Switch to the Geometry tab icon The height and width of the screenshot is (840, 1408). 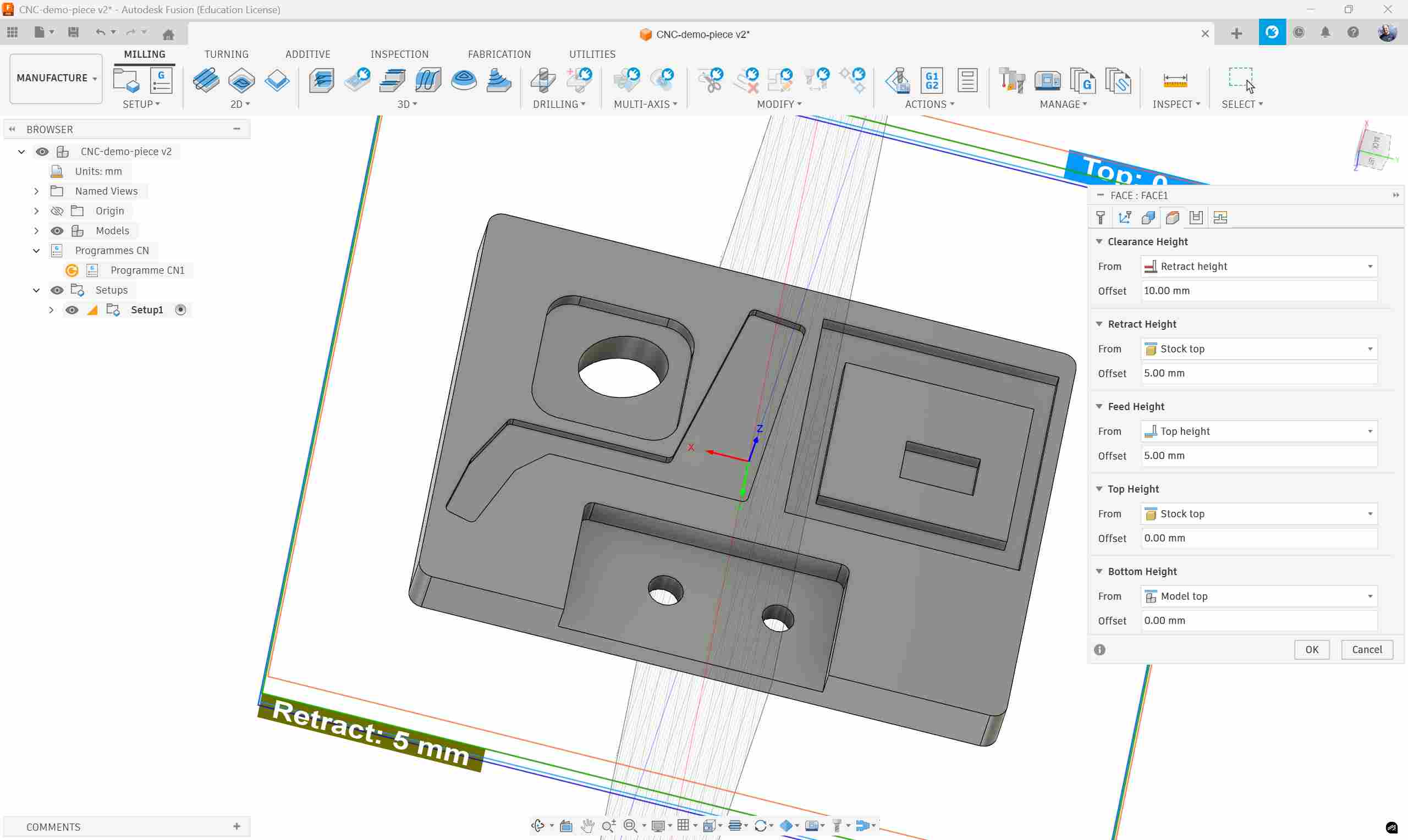1148,218
